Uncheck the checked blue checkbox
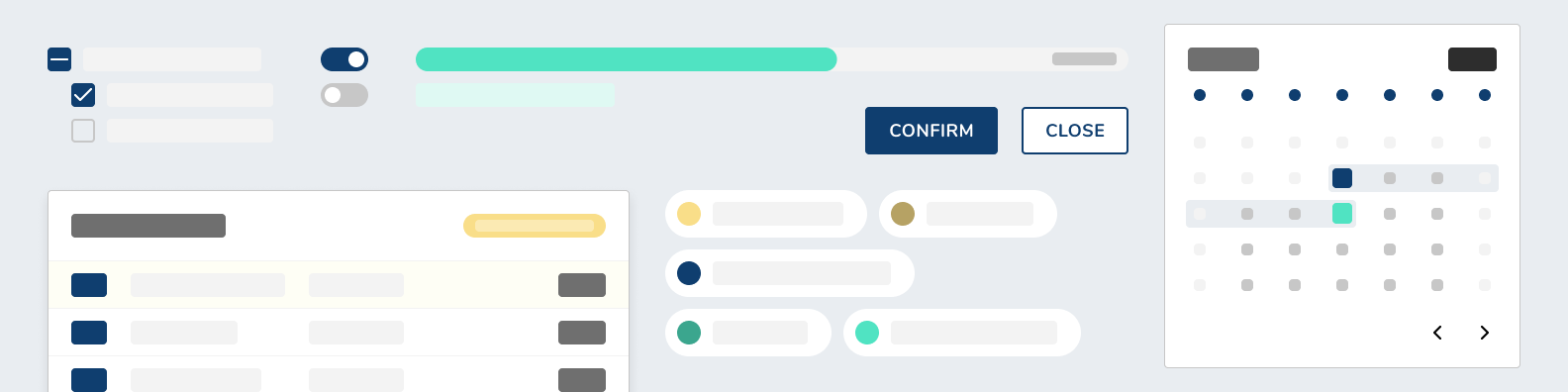Screen dimensions: 1568x392 pos(83,95)
